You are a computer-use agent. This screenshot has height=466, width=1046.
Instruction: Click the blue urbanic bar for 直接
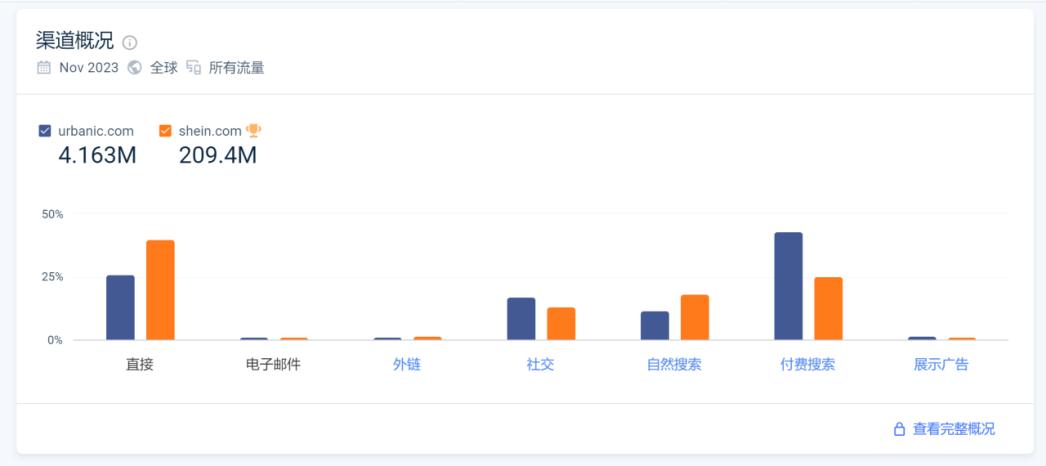[x=120, y=307]
